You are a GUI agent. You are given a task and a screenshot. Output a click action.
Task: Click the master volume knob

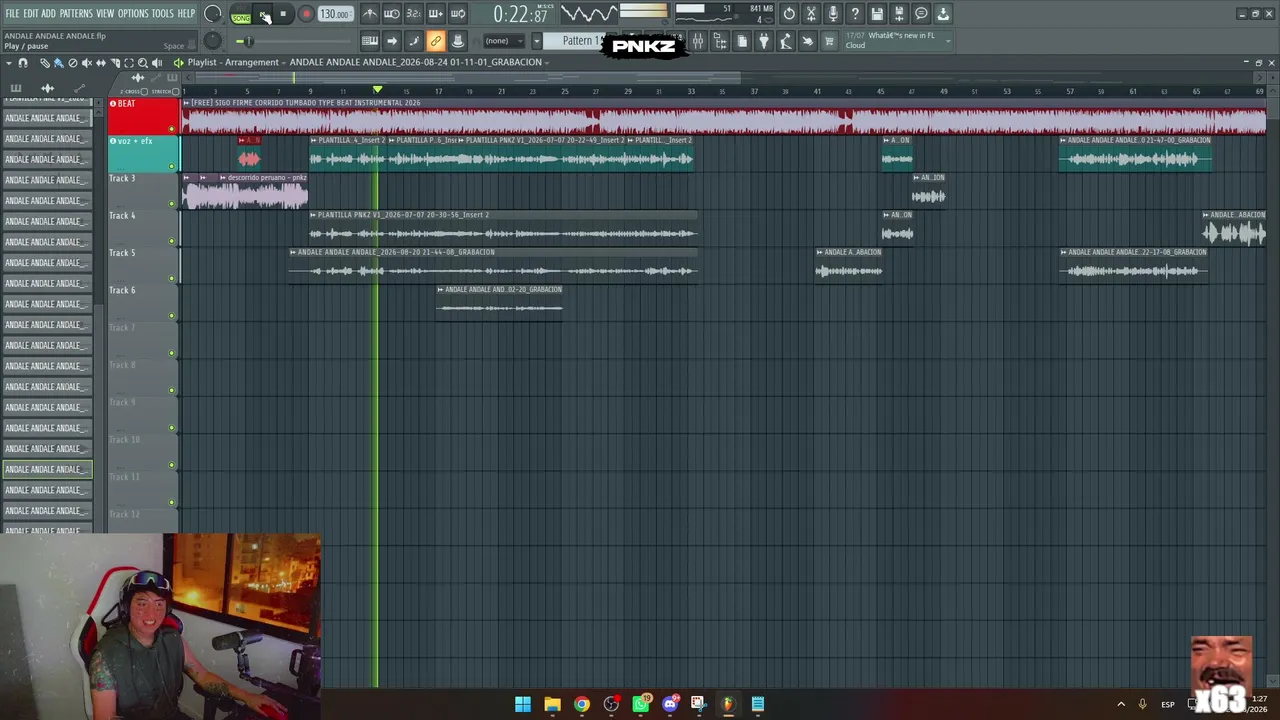point(213,14)
